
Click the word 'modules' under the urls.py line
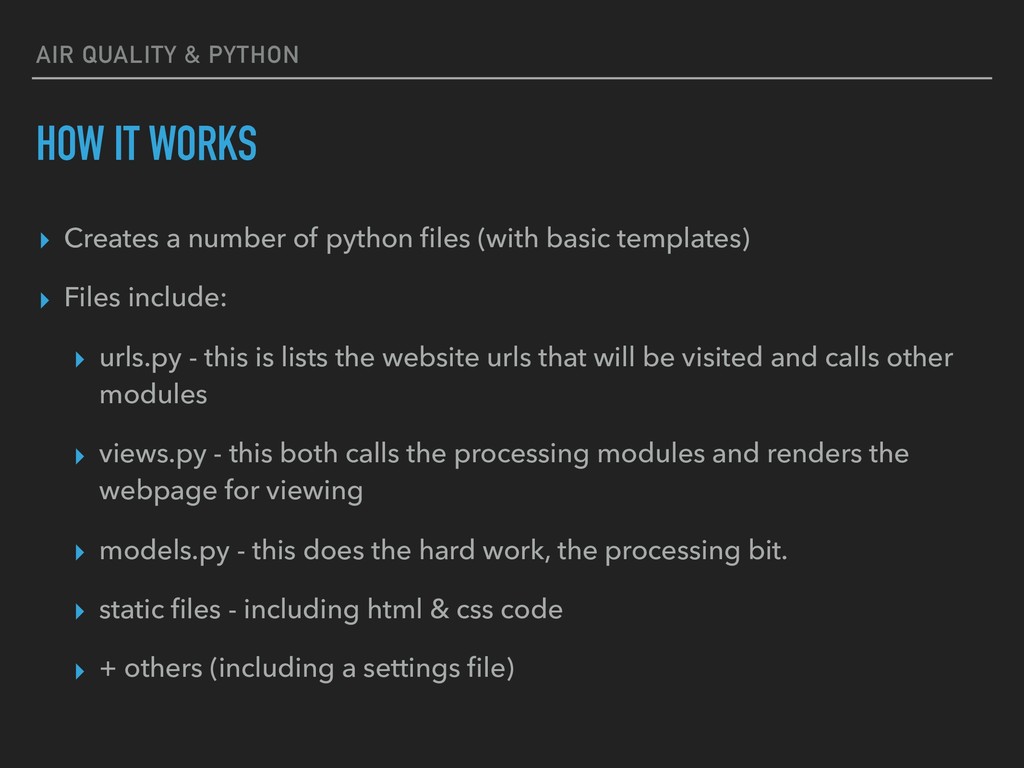click(x=153, y=394)
